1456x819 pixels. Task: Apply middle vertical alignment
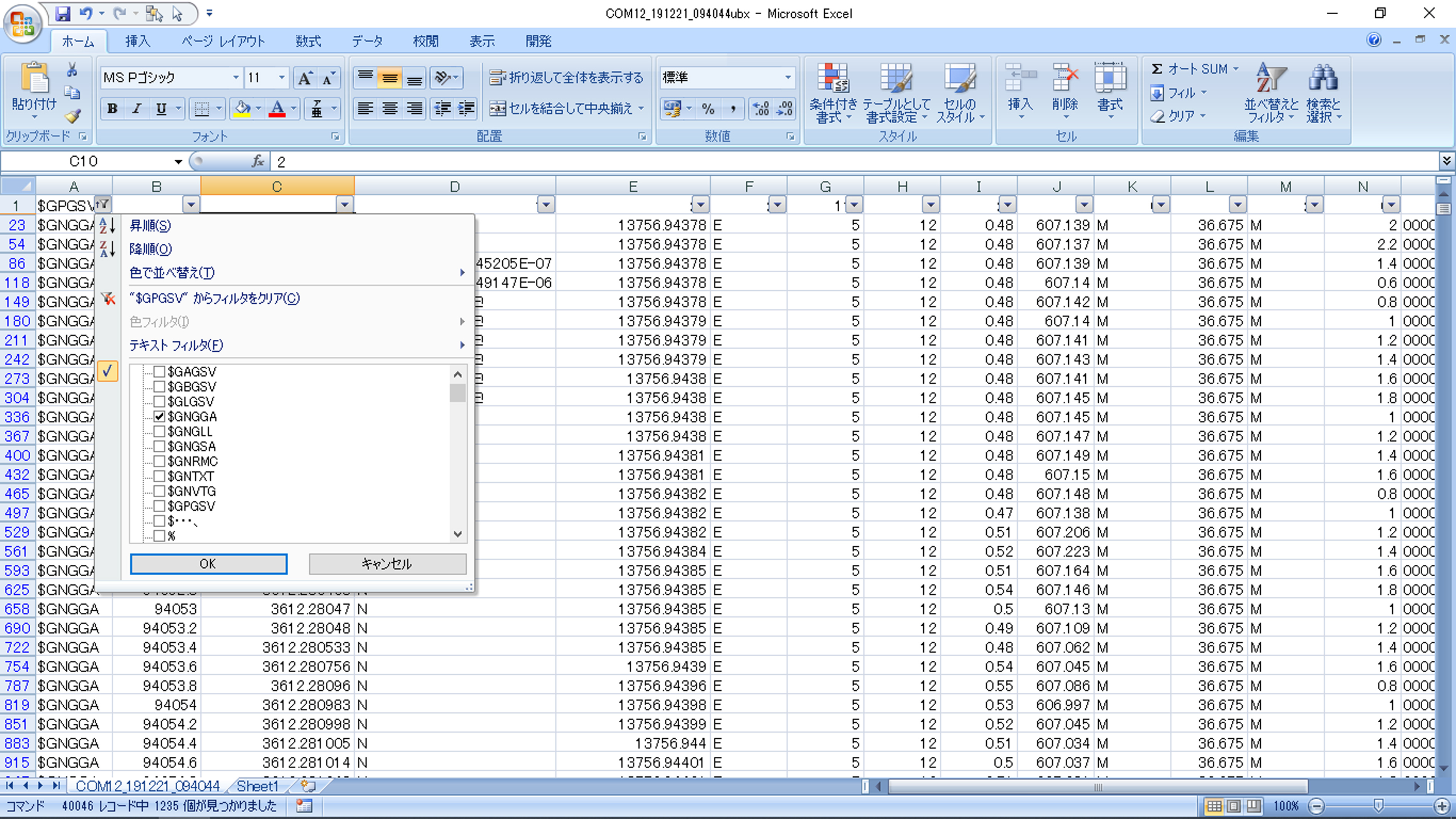390,78
